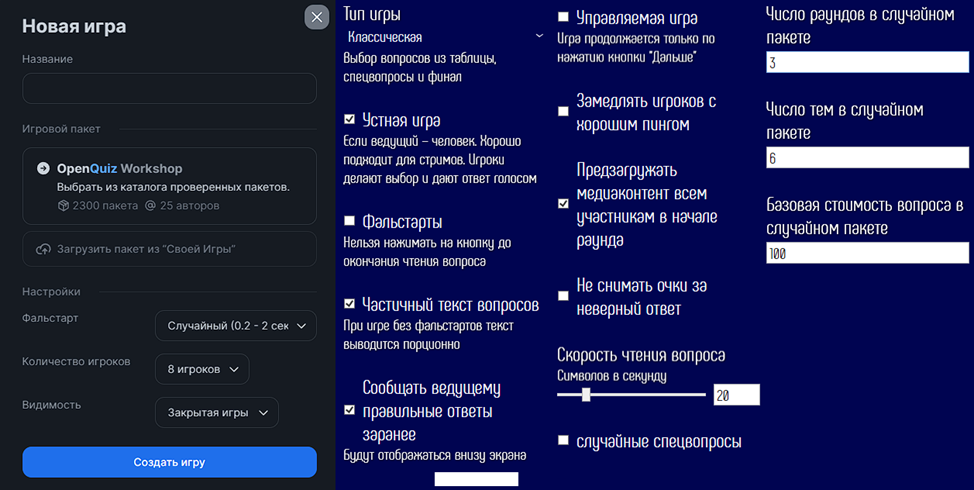Open the Тип игры Классическая selector
The height and width of the screenshot is (490, 974).
click(x=443, y=37)
